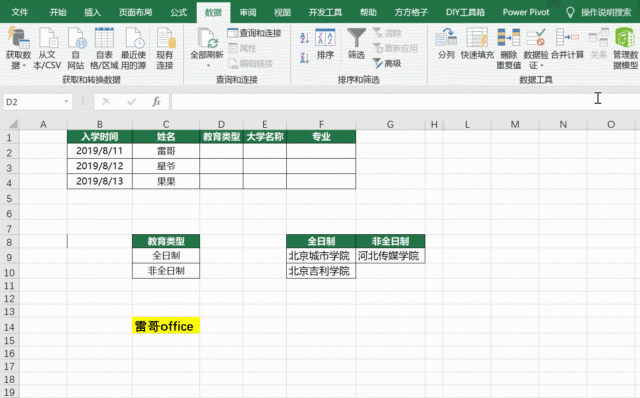Switch to the 审阅 tab
640x398 pixels.
pyautogui.click(x=248, y=12)
